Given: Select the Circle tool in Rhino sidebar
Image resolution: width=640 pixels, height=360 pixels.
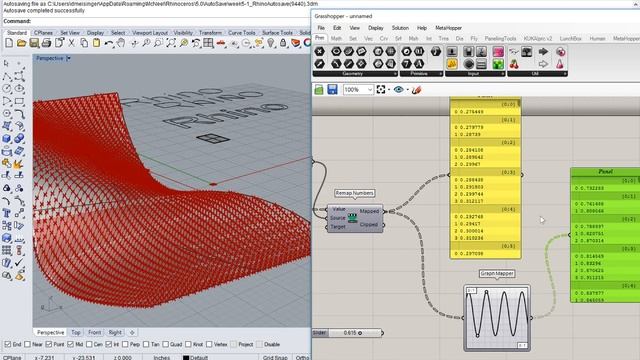Looking at the screenshot, I should pos(7,88).
